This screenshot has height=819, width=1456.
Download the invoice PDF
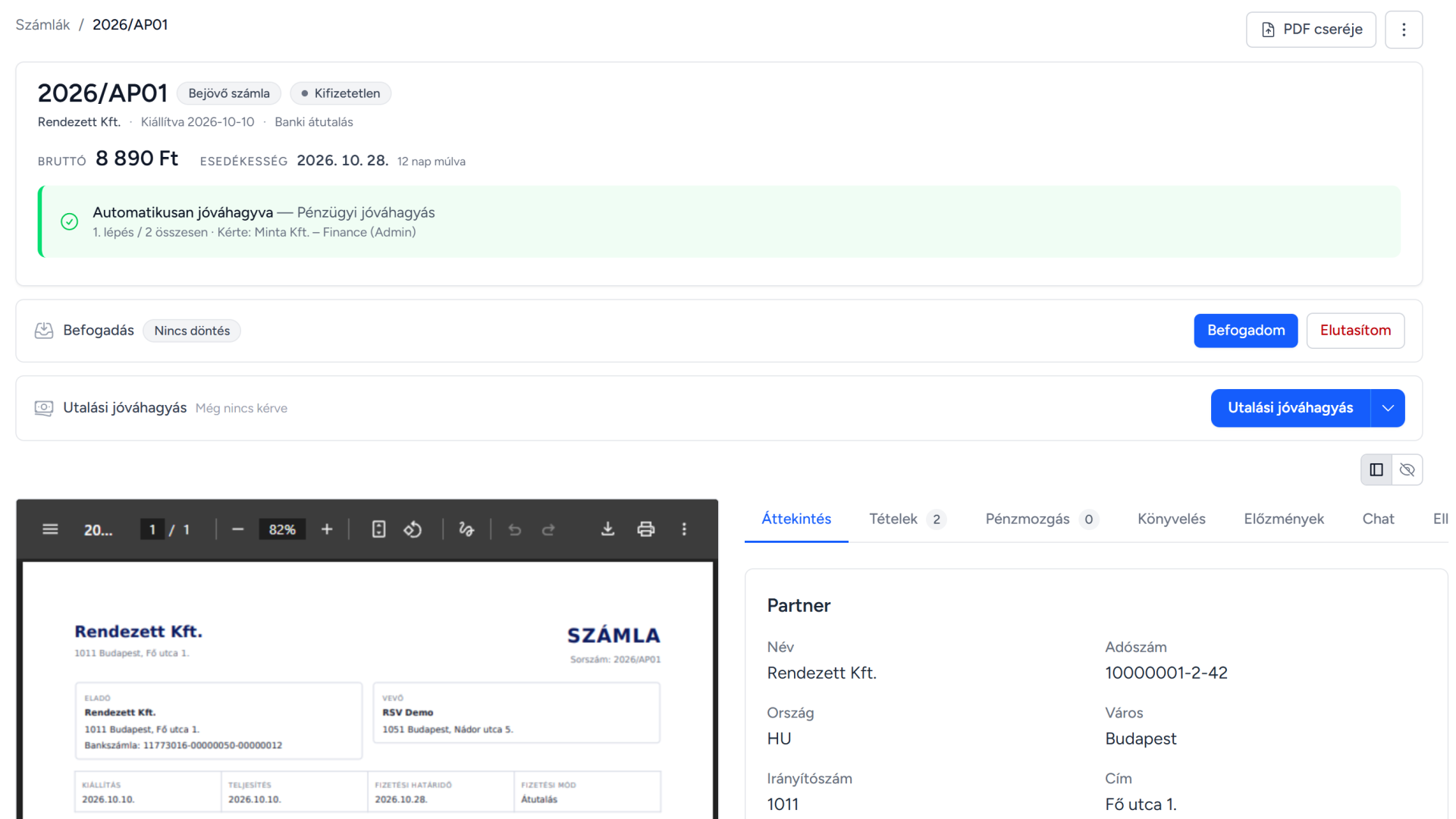click(x=607, y=529)
